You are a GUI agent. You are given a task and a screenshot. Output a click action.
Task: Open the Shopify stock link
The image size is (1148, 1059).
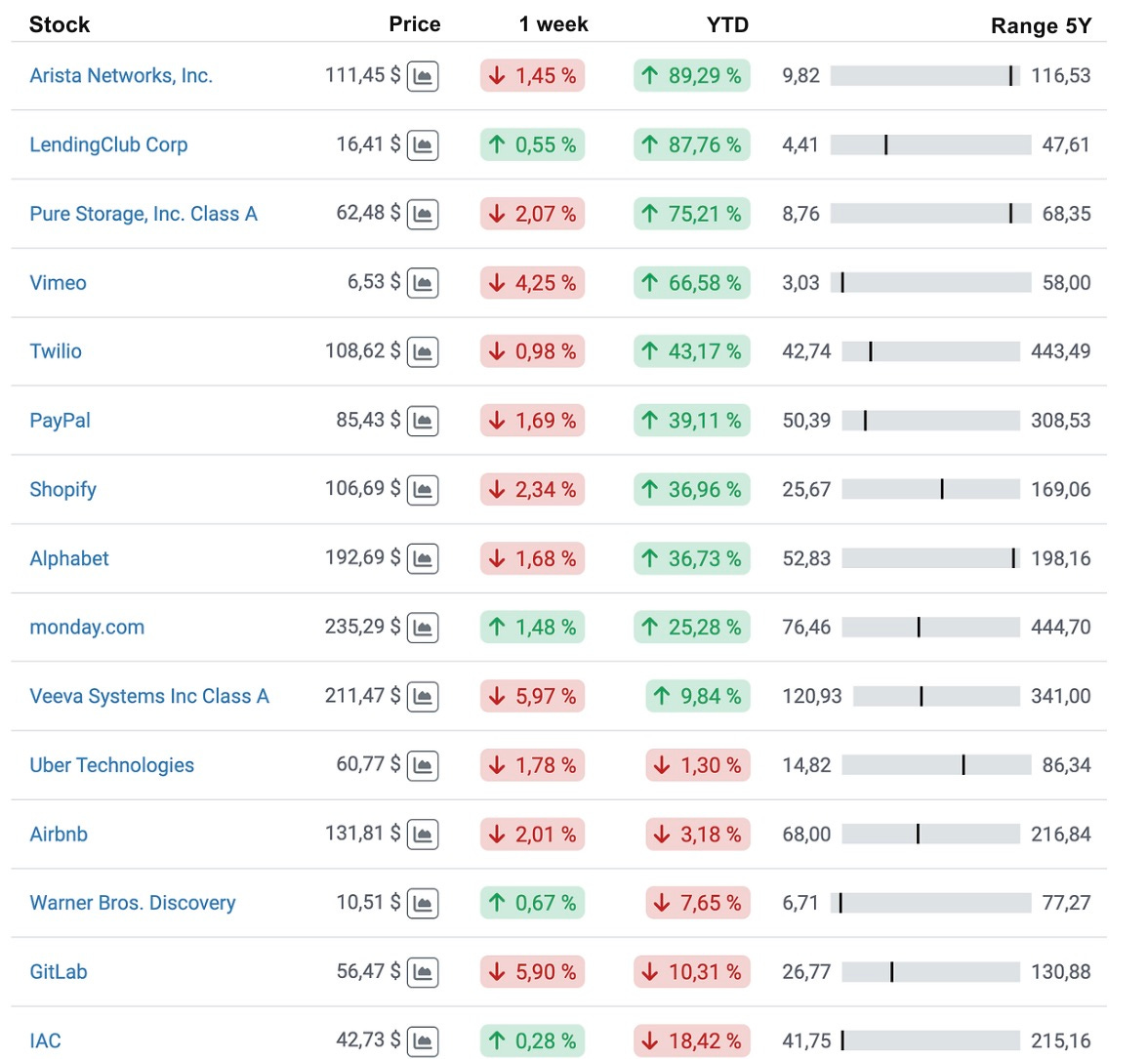[62, 490]
